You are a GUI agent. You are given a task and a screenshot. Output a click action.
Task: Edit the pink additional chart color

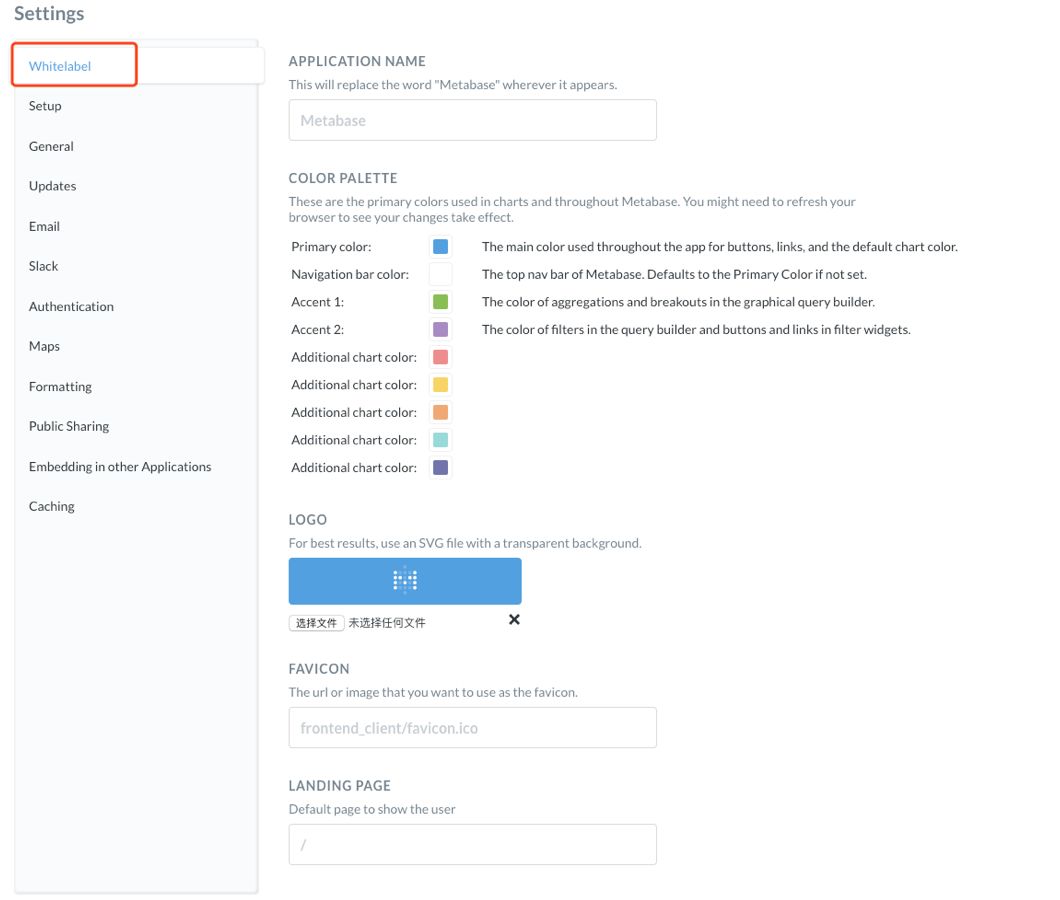[440, 357]
